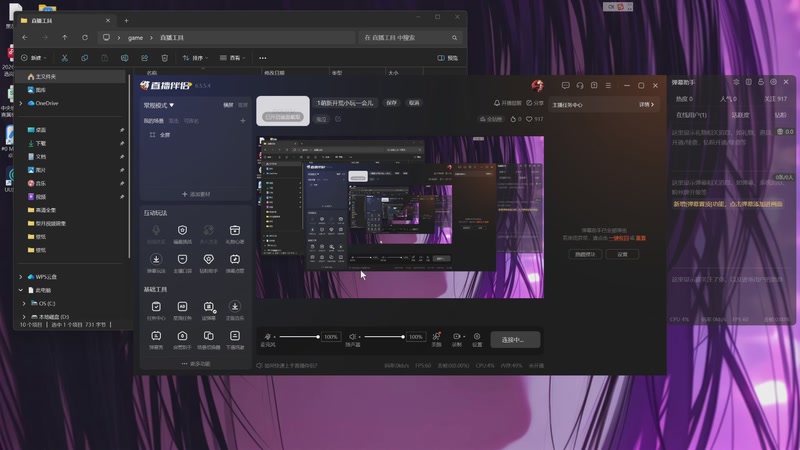Select the 直播工具 File Explorer tab

(65, 20)
